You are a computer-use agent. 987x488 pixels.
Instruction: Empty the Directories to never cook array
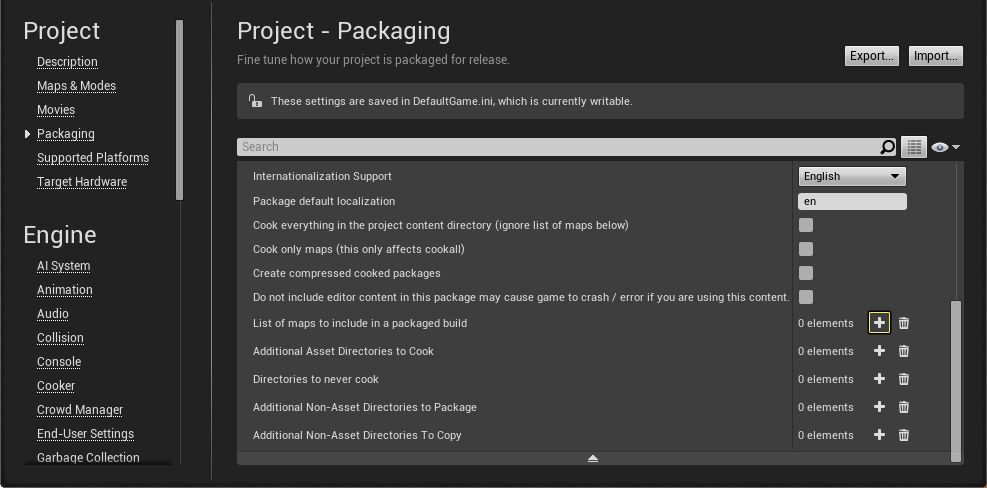(x=904, y=379)
